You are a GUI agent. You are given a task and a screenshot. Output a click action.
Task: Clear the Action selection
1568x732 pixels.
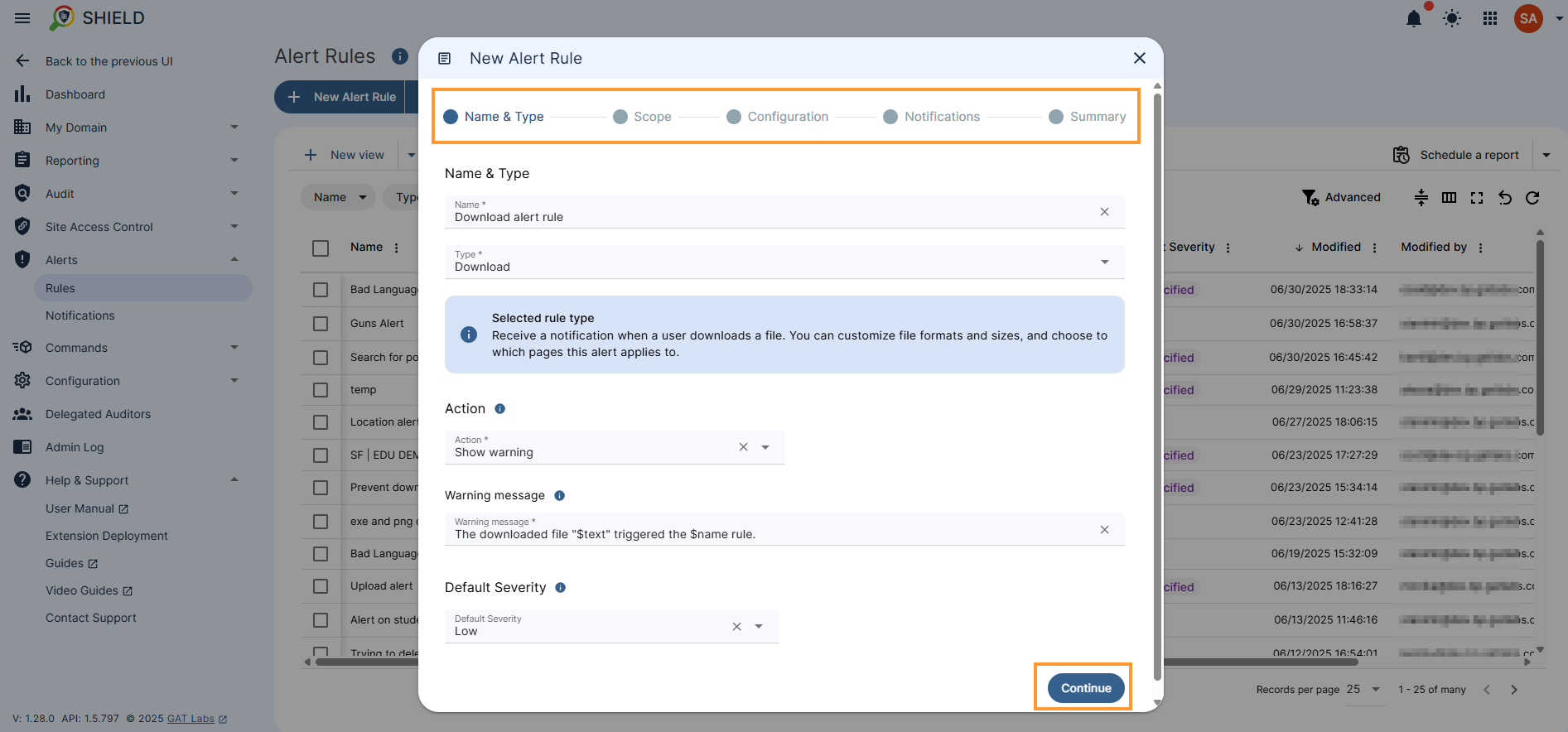point(743,447)
